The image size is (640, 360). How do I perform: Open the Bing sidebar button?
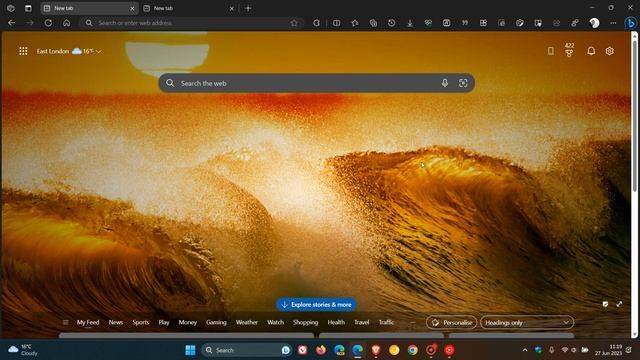pos(631,23)
